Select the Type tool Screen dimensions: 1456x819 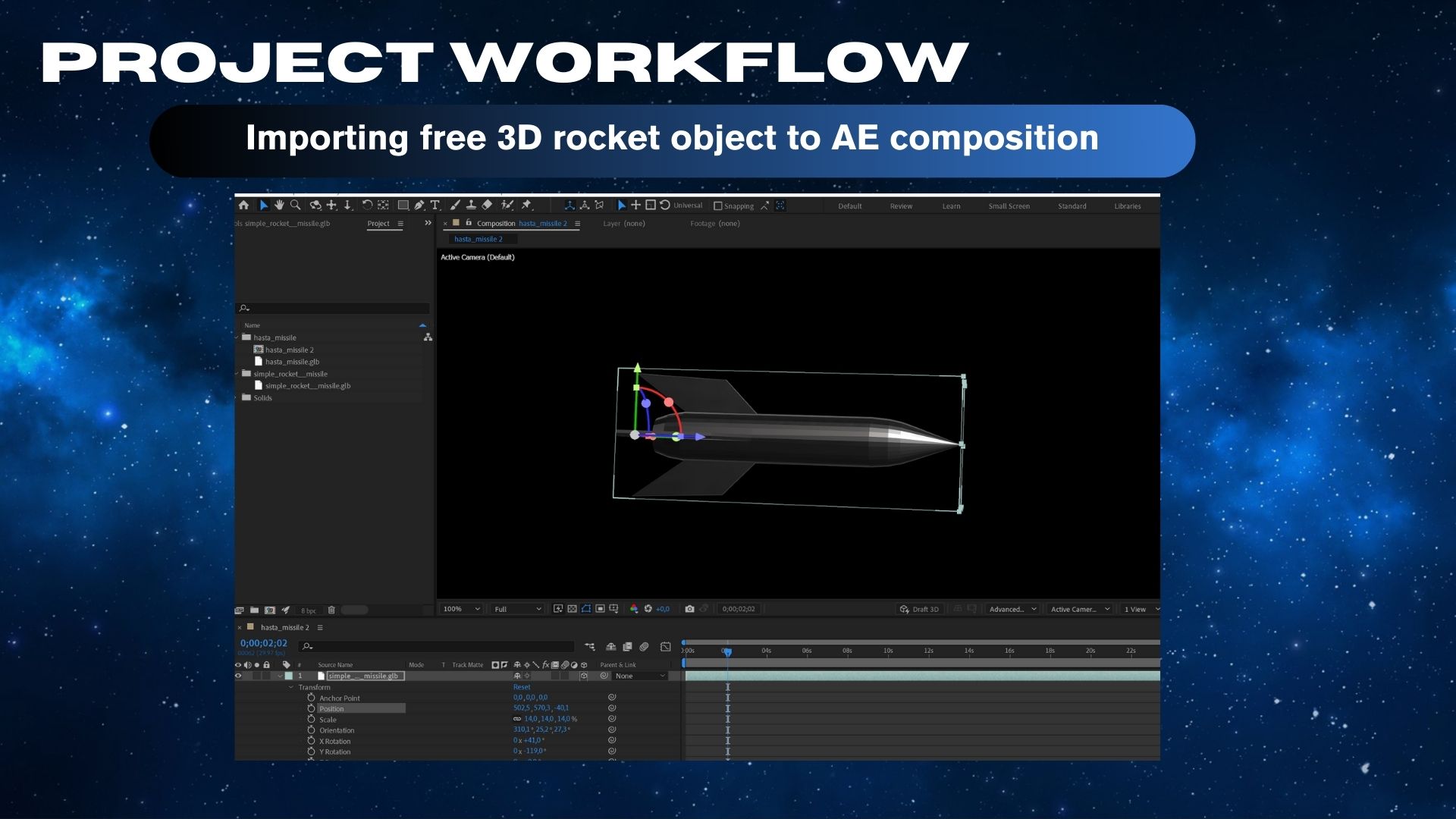point(435,206)
